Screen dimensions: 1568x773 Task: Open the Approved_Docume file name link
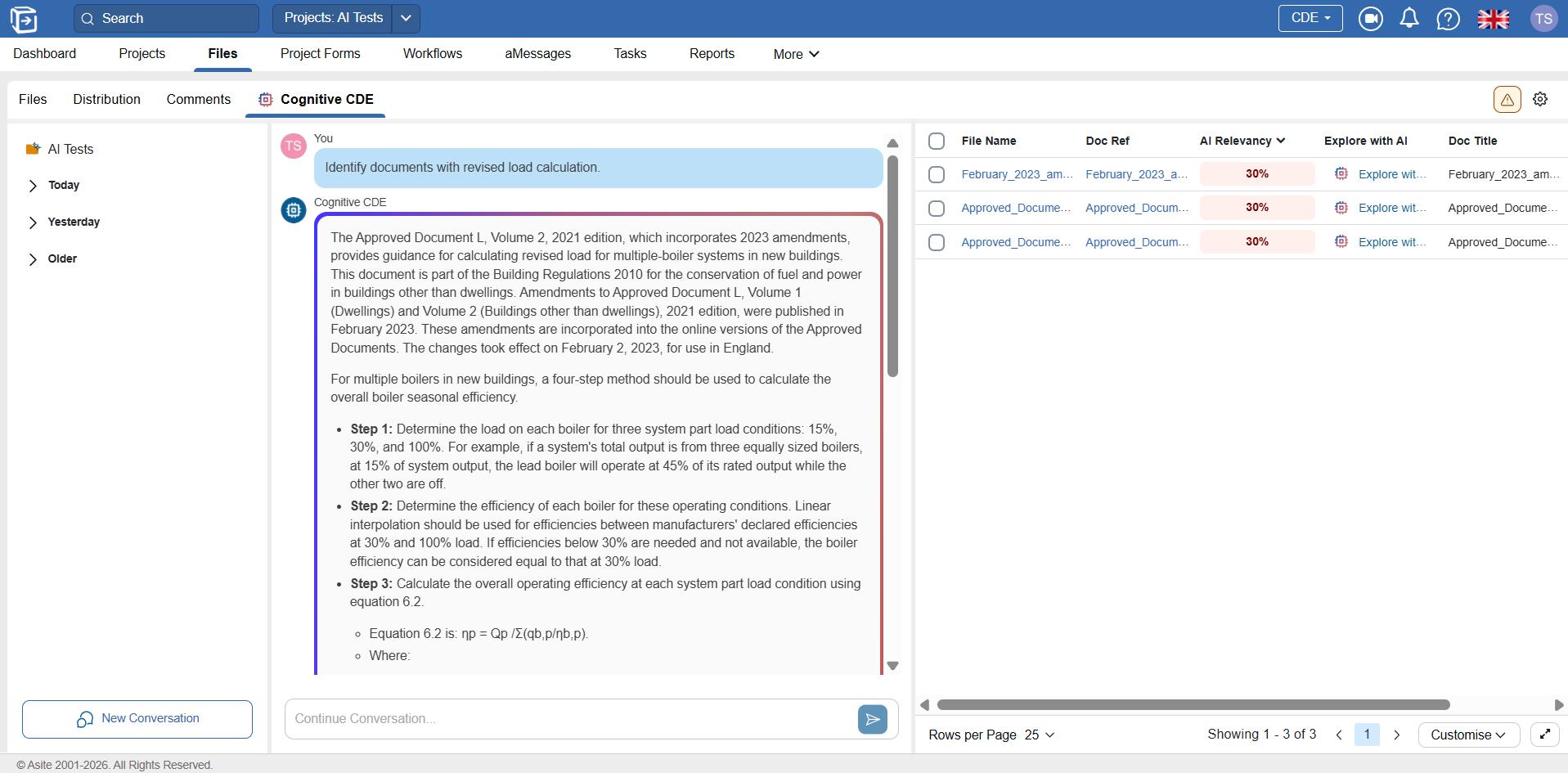1016,208
